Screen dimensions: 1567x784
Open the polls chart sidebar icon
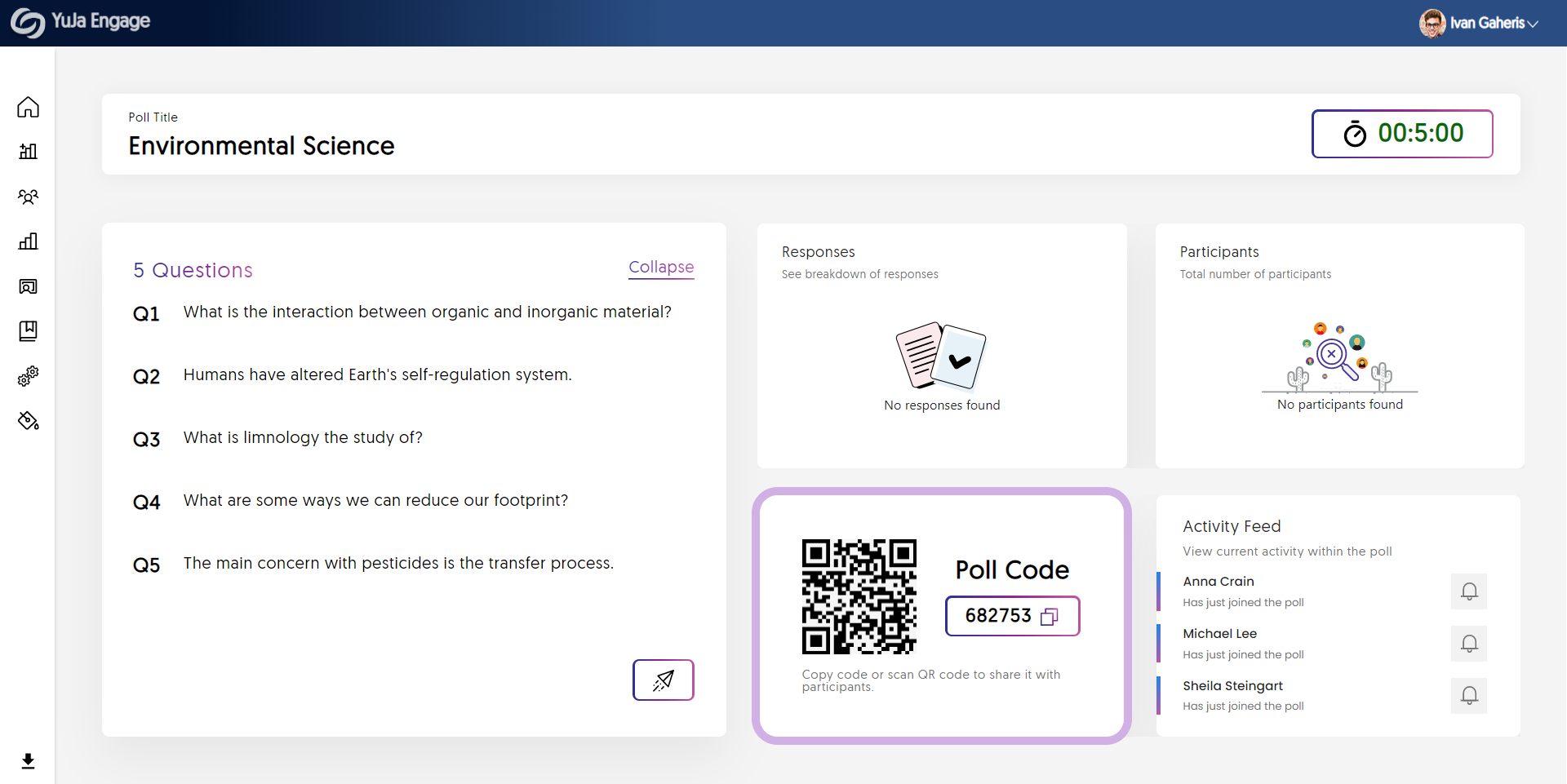[28, 151]
